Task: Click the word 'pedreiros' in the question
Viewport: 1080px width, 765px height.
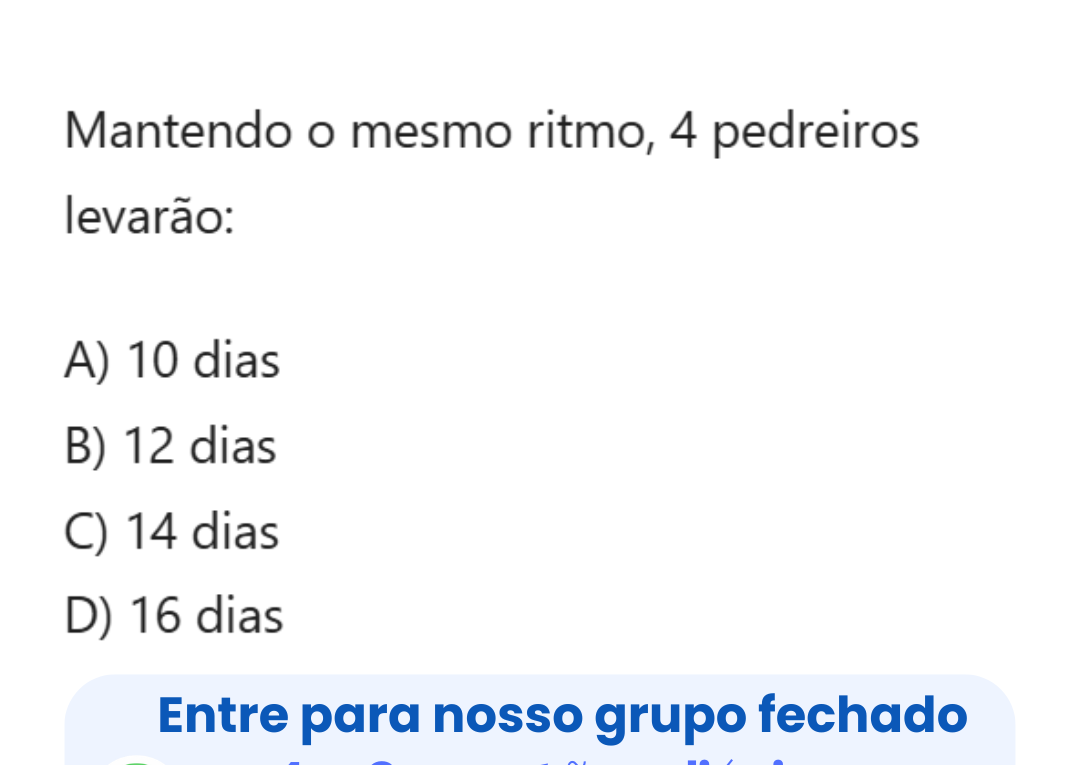Action: (815, 132)
